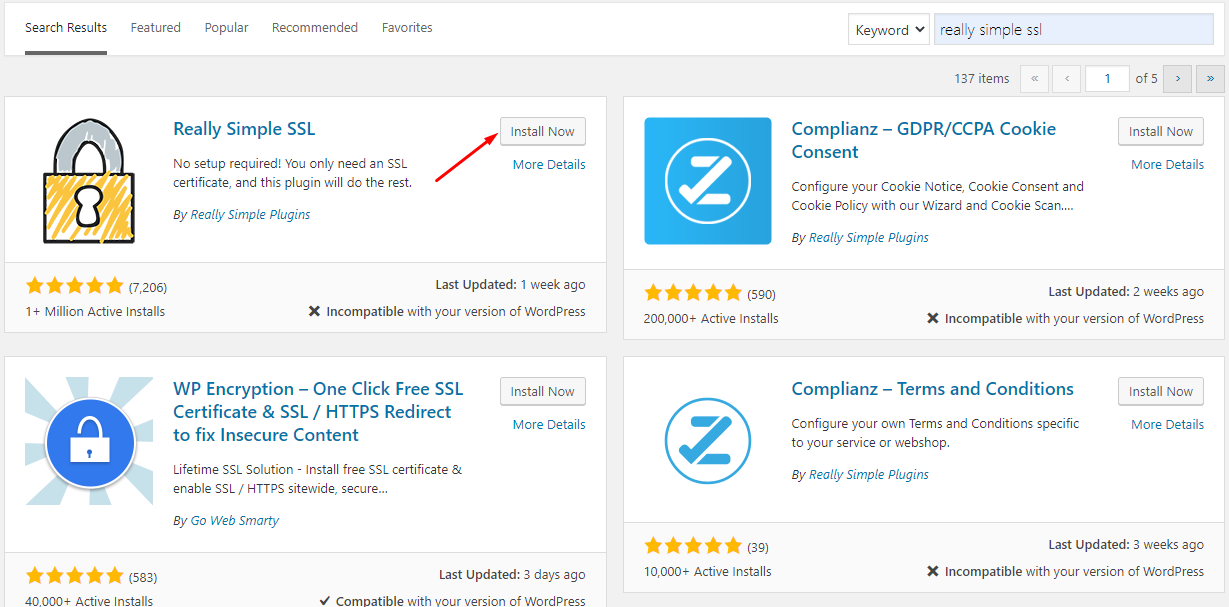1229x607 pixels.
Task: Jump to last page of results
Action: click(x=1210, y=78)
